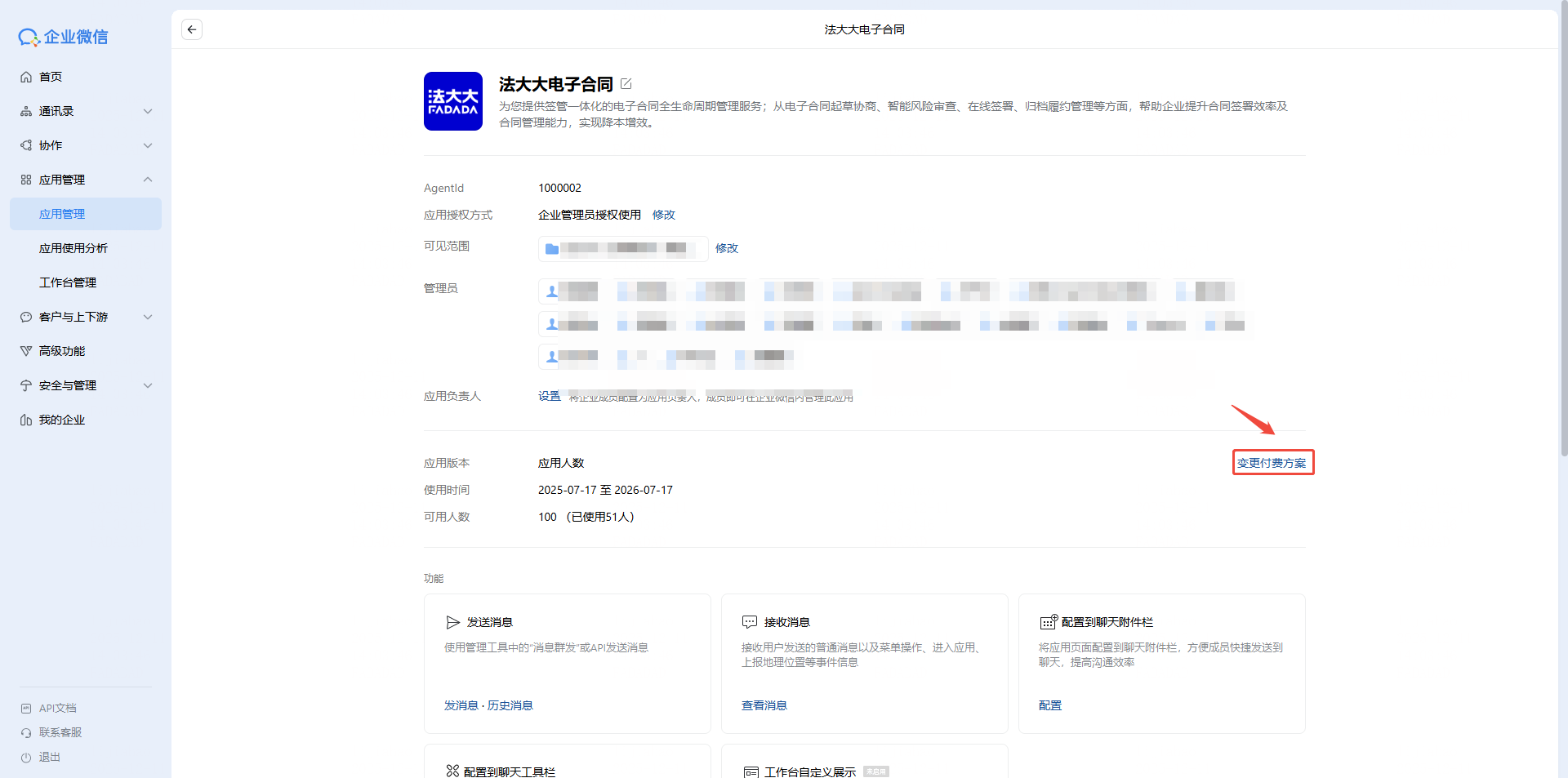This screenshot has width=1568, height=778.
Task: Click 变更付费方案 link
Action: coord(1272,463)
